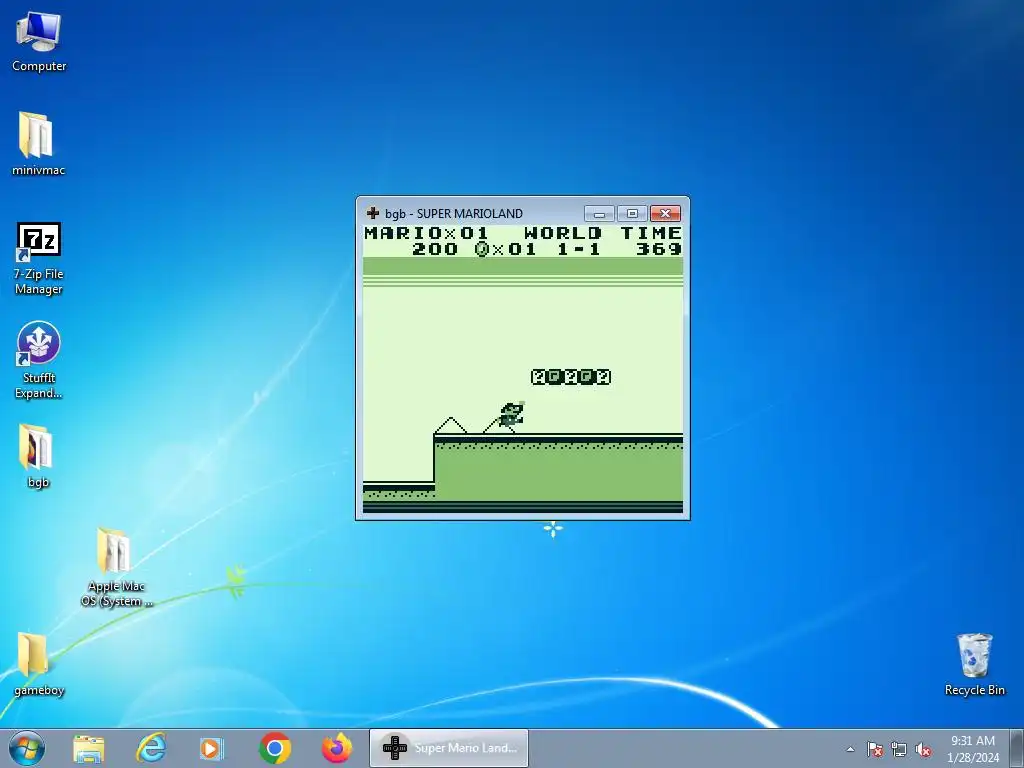Click the row of question blocks in game
This screenshot has width=1024, height=768.
(571, 377)
